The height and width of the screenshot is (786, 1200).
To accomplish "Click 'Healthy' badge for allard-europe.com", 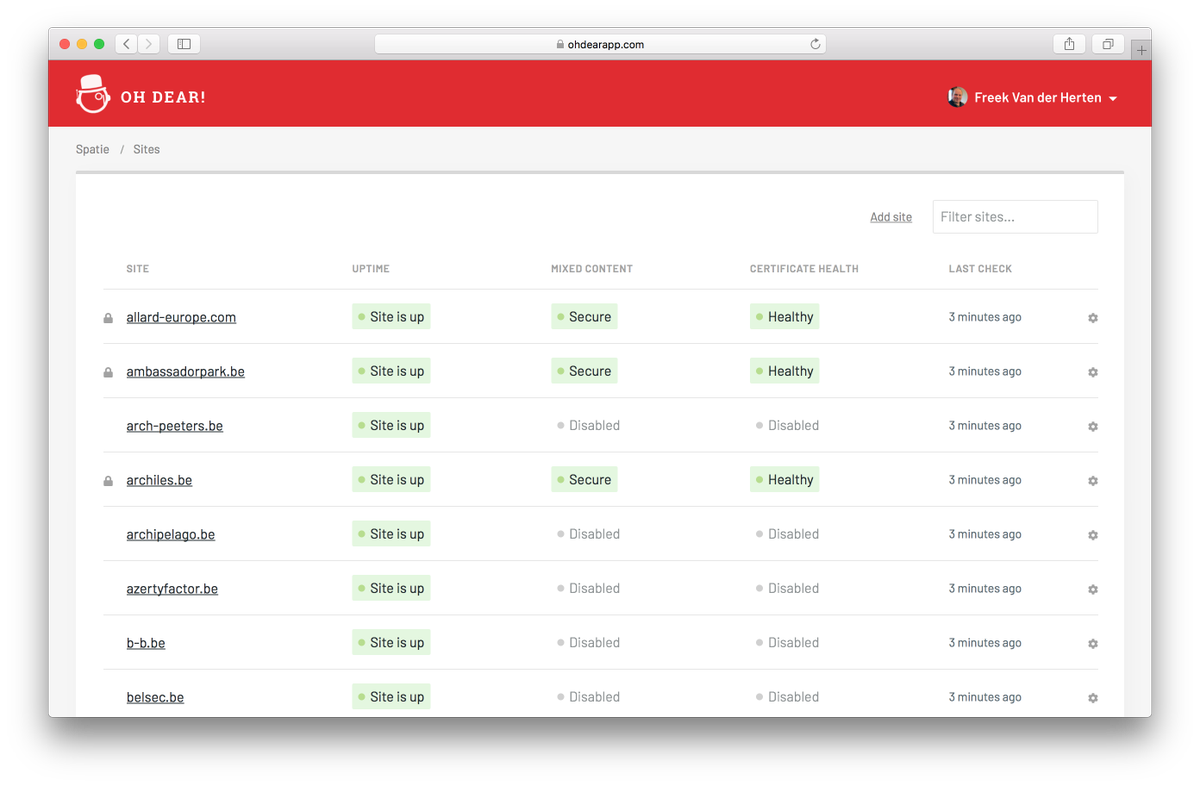I will [x=784, y=317].
